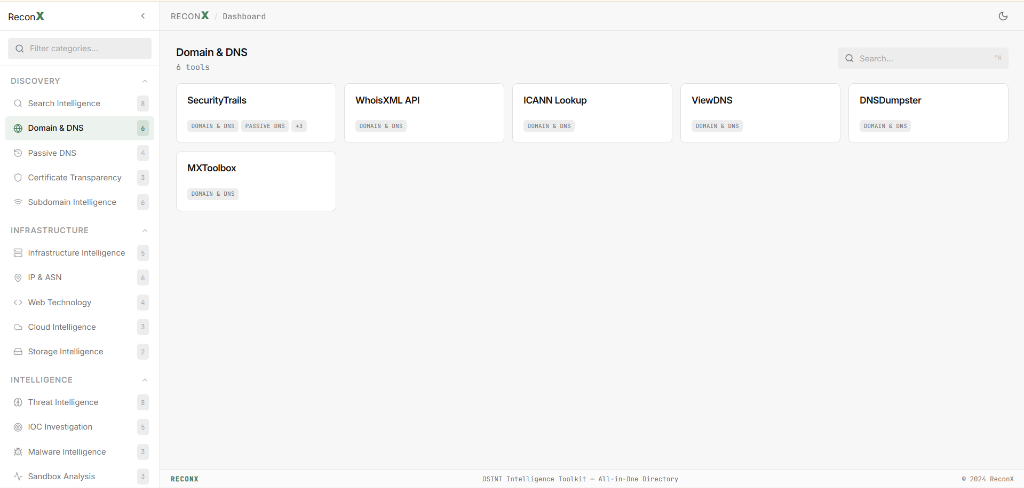Click the Storage Intelligence drive icon
1024x488 pixels.
point(18,351)
